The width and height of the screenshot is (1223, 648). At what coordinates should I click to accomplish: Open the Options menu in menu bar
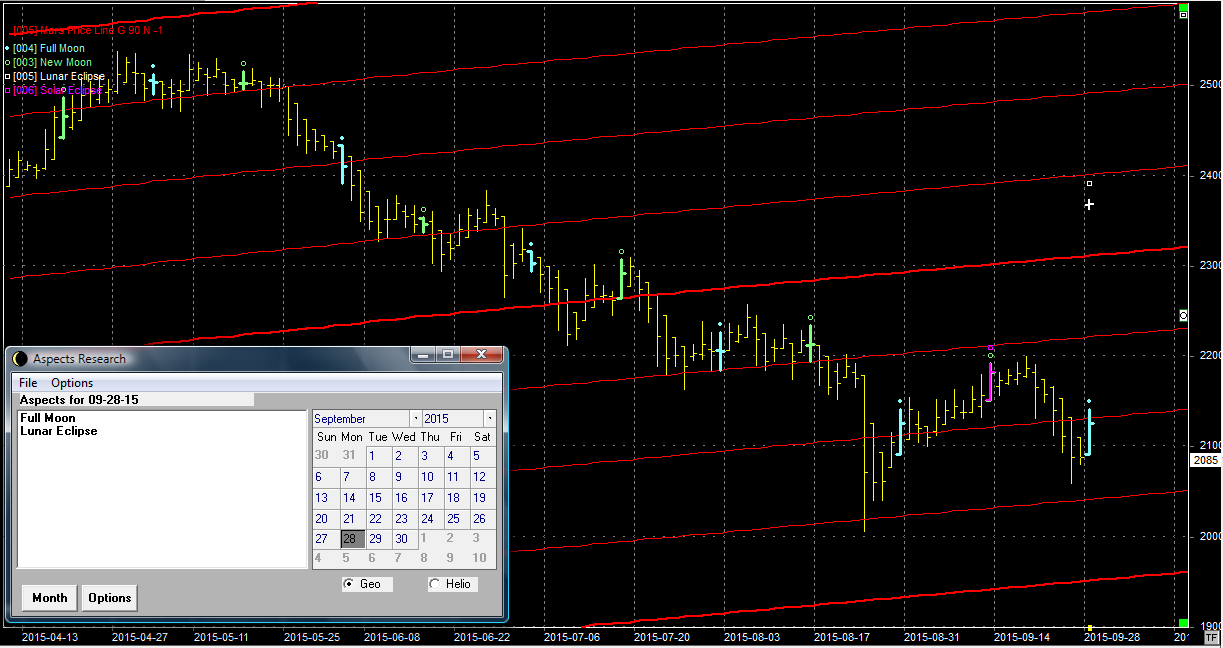point(72,383)
